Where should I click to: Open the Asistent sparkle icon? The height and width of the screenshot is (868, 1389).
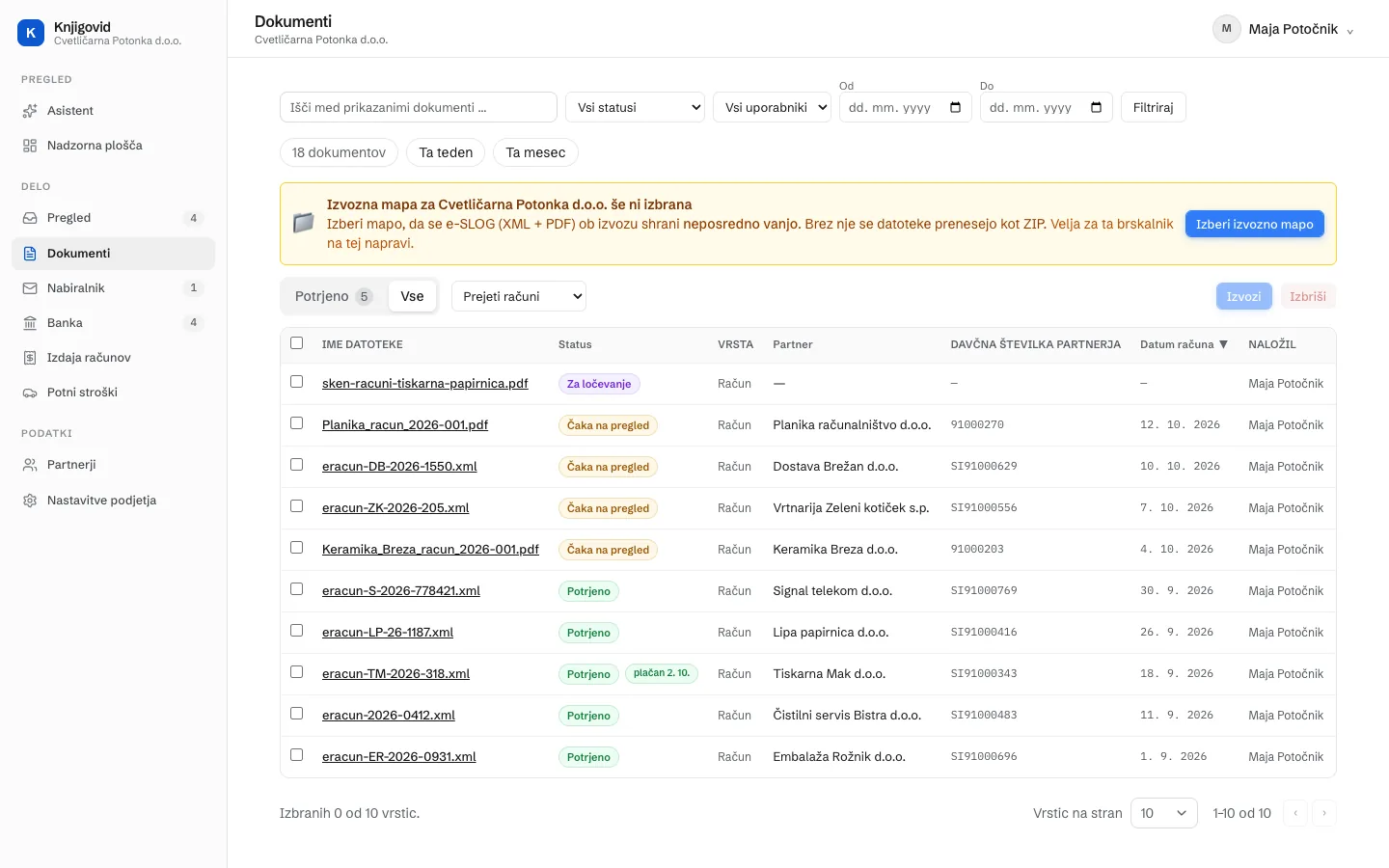(30, 111)
